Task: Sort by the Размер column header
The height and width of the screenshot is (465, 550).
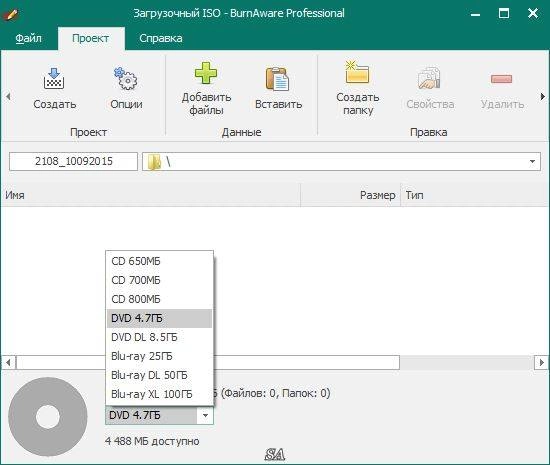Action: (350, 195)
